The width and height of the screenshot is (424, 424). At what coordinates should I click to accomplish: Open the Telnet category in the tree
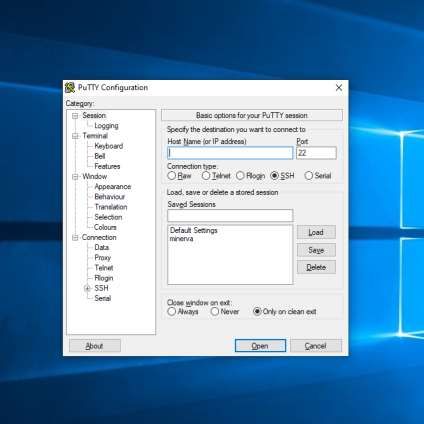[x=104, y=268]
